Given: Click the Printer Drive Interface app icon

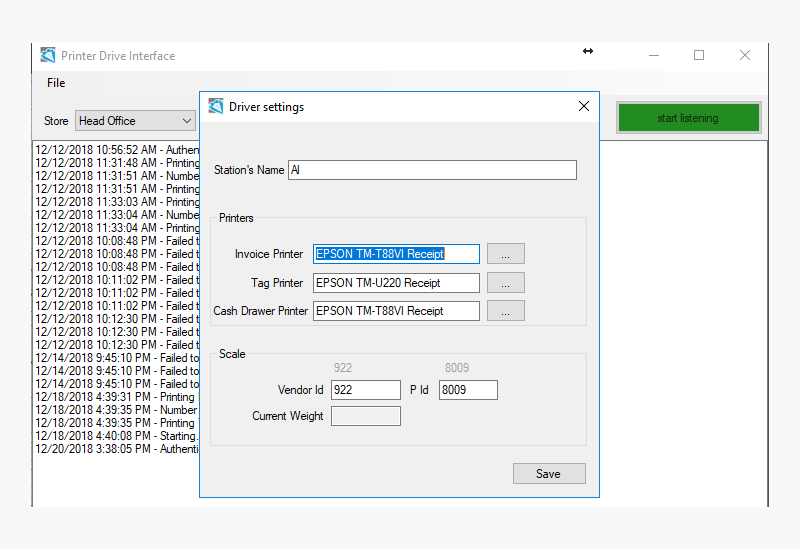Looking at the screenshot, I should tap(48, 55).
